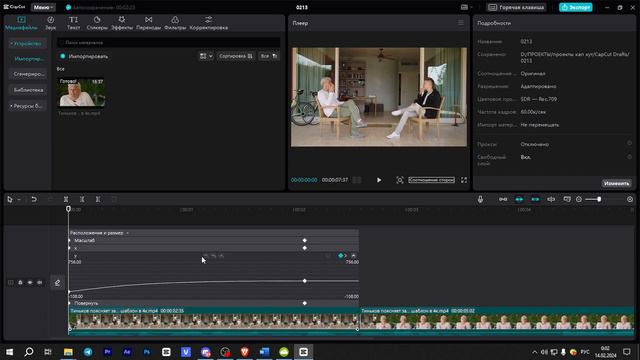The image size is (640, 360).
Task: Select the X row keyframe diamond
Action: point(304,248)
